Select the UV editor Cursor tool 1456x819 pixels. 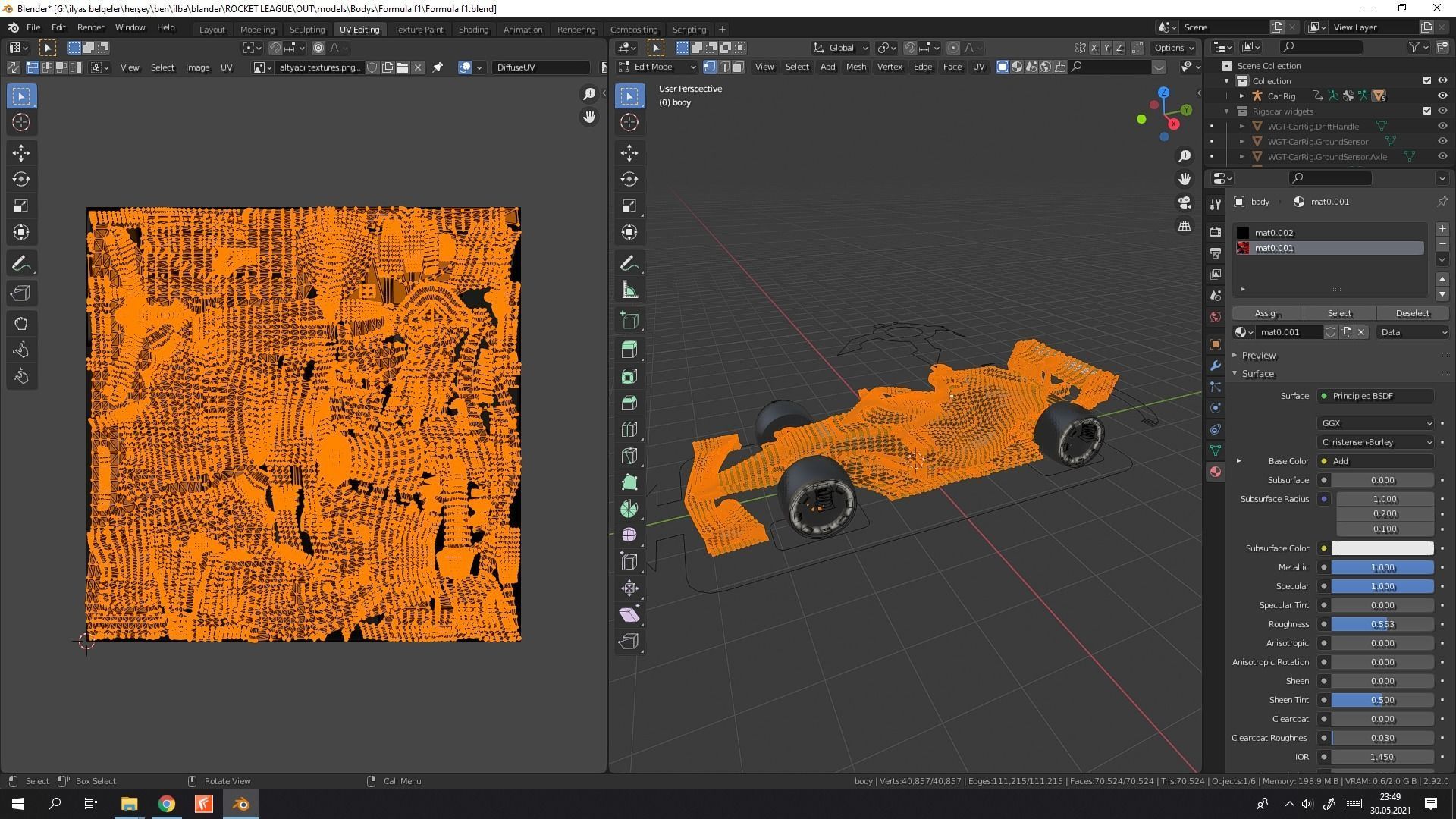pyautogui.click(x=21, y=123)
